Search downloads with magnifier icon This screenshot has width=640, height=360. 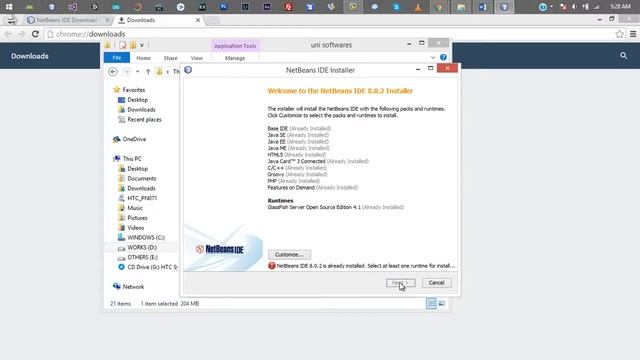623,56
